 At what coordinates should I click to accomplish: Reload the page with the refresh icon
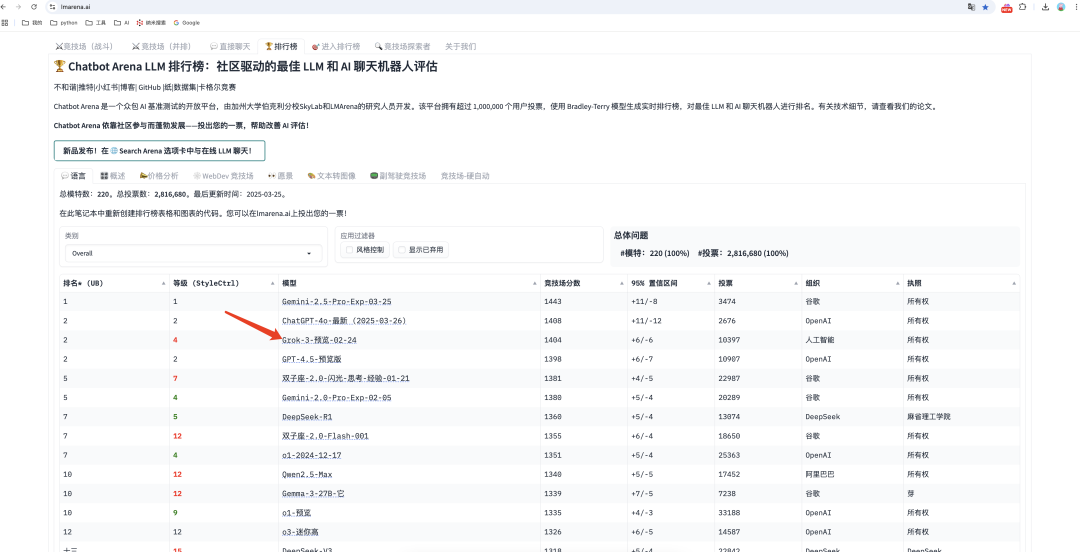(x=34, y=7)
